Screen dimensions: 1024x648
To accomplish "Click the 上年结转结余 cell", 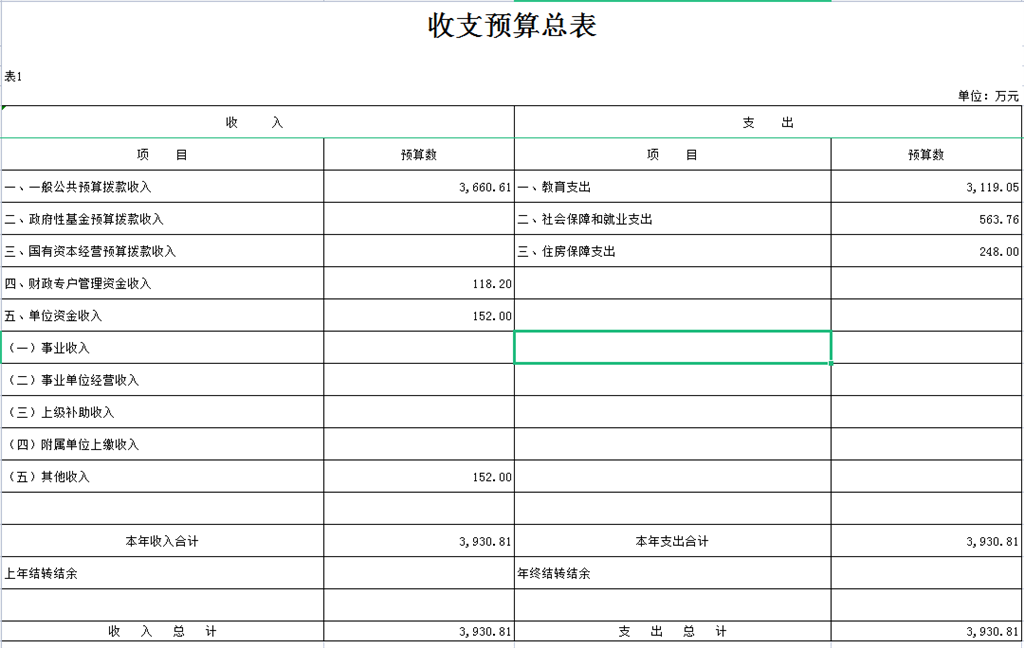I will point(162,574).
